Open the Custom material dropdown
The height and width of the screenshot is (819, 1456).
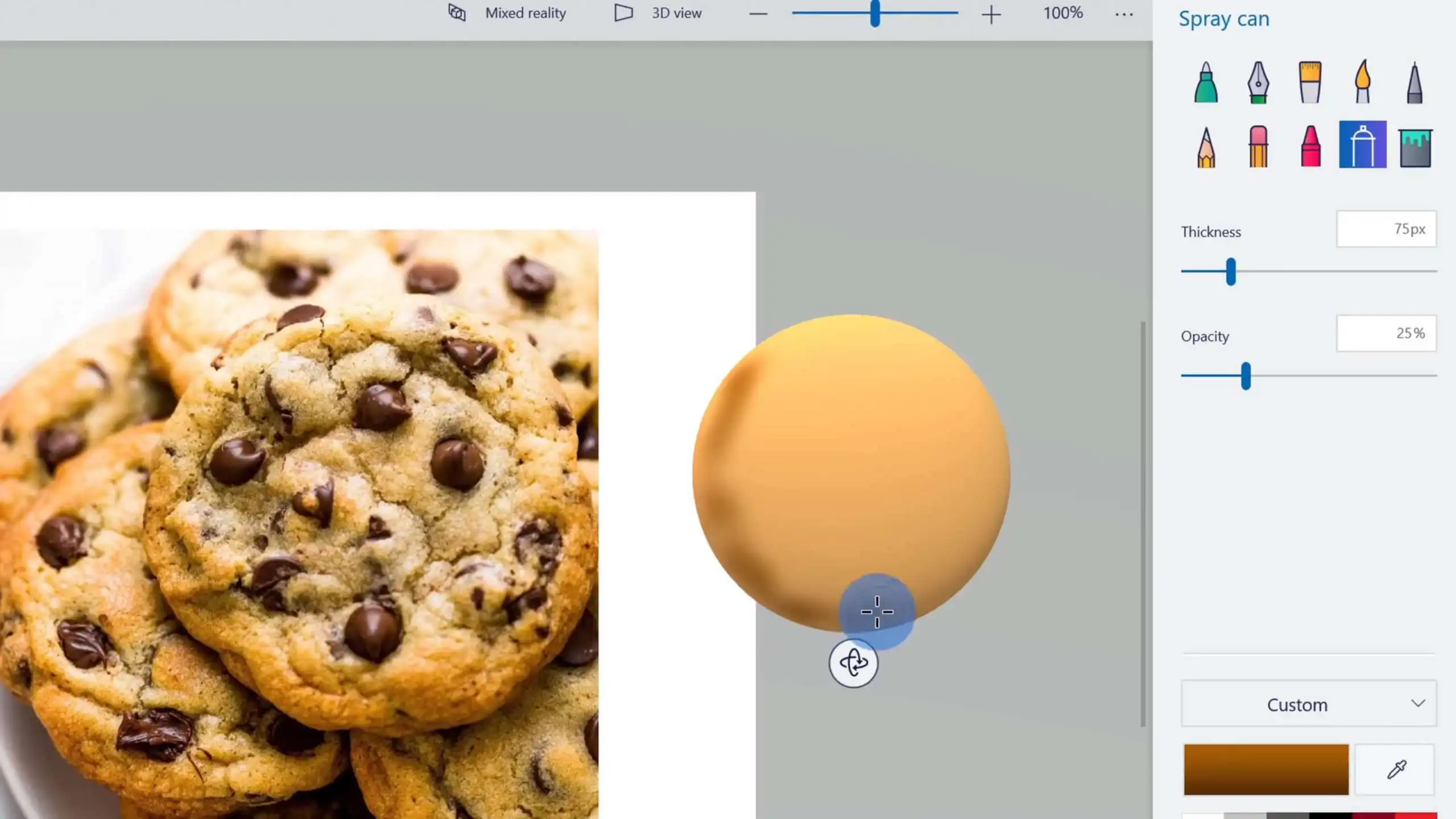[x=1309, y=704]
